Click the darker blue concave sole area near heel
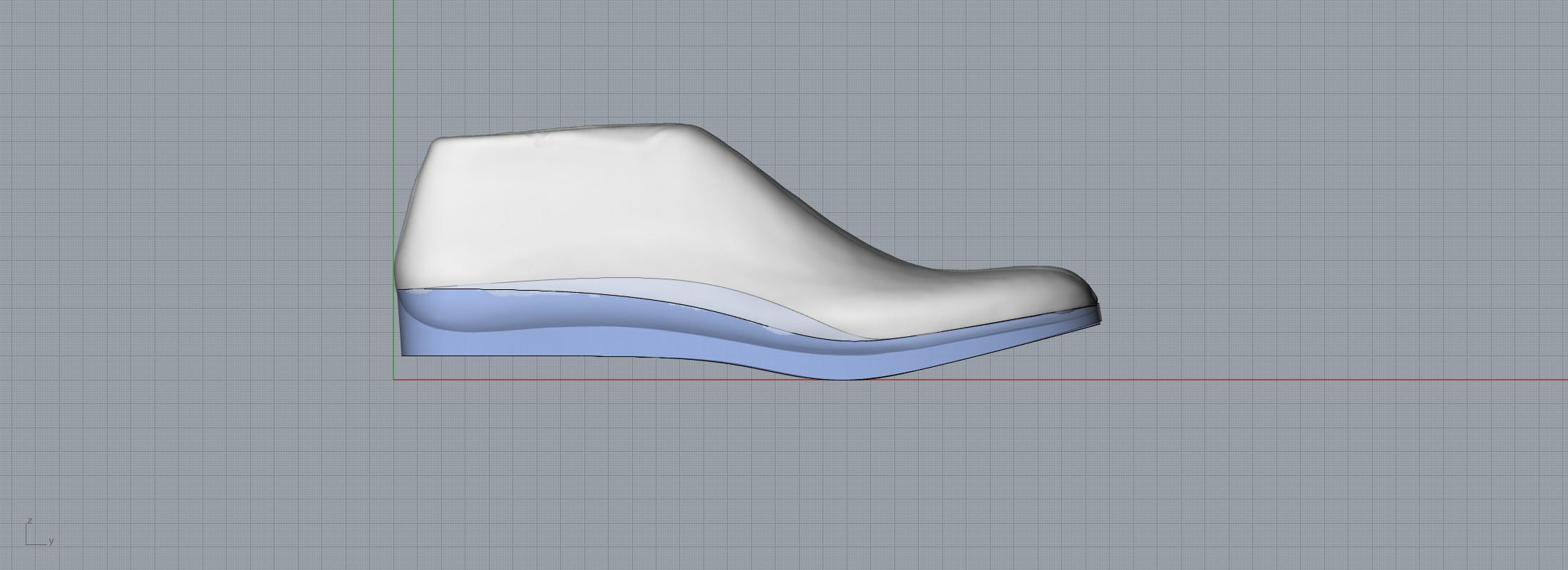Screen dimensions: 1568x570 [x=456, y=313]
